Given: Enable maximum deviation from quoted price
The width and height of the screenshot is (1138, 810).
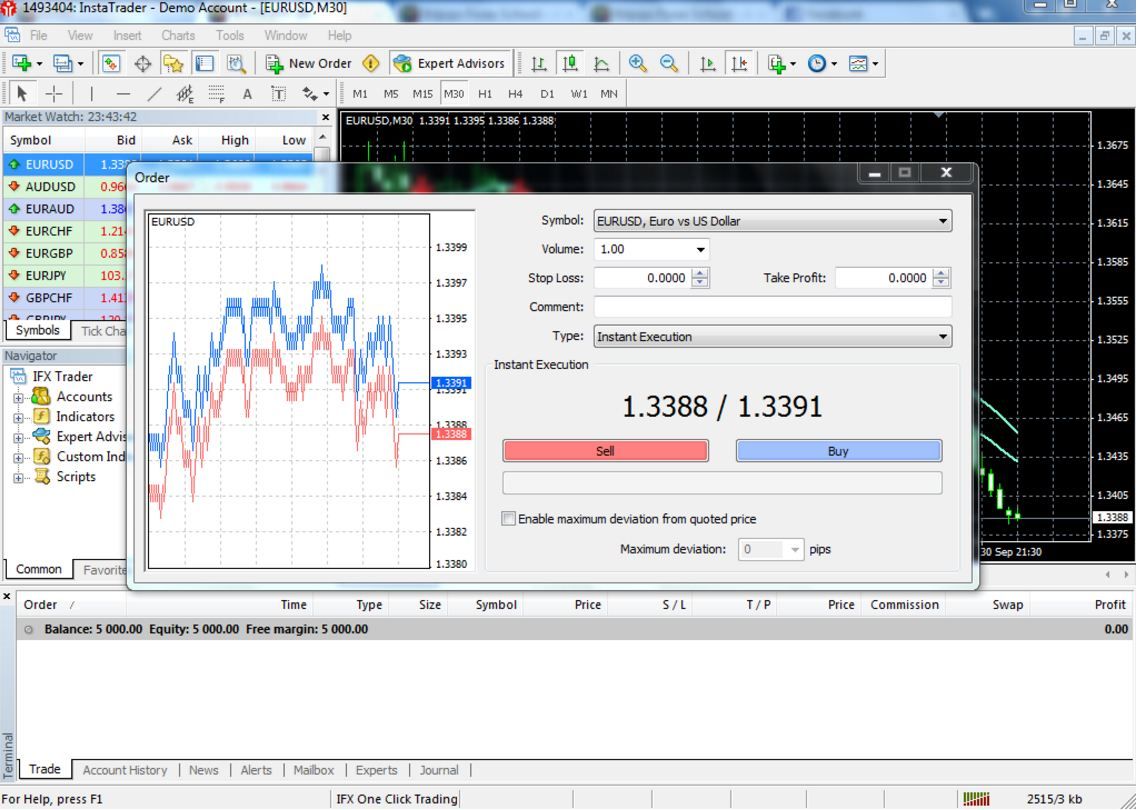Looking at the screenshot, I should [x=509, y=519].
